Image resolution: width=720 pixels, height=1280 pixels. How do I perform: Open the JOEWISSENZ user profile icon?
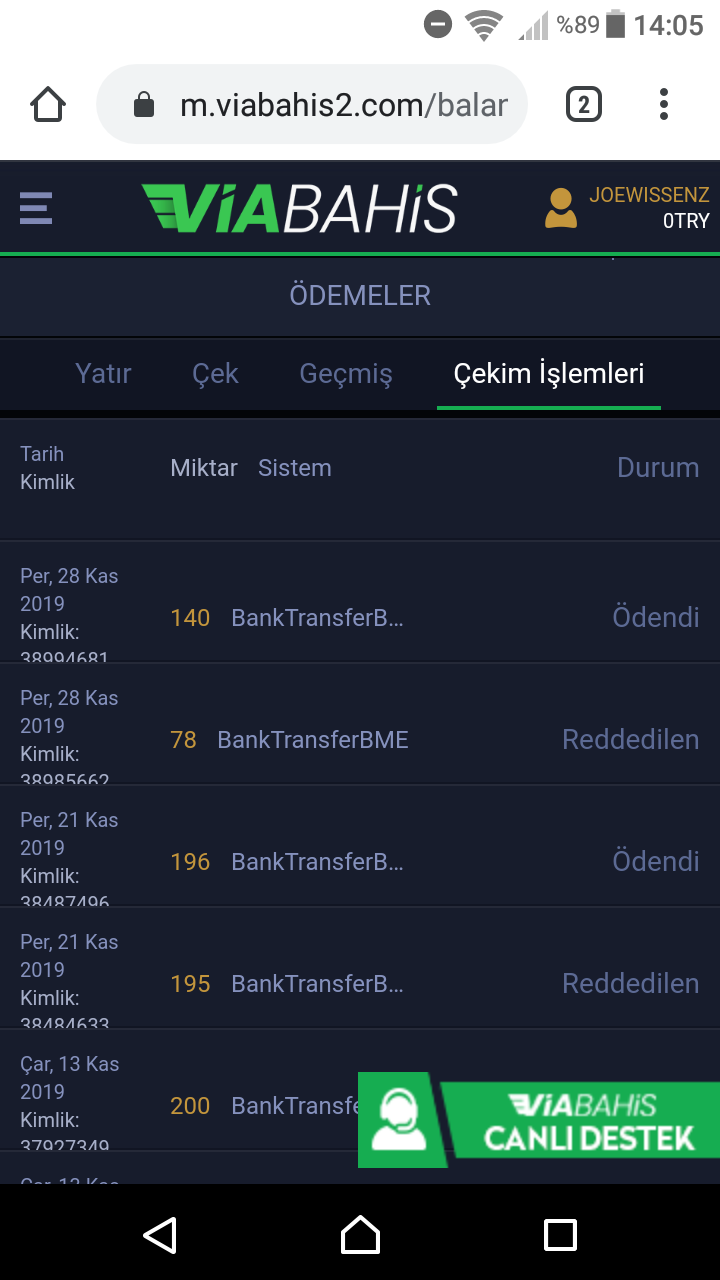[560, 208]
